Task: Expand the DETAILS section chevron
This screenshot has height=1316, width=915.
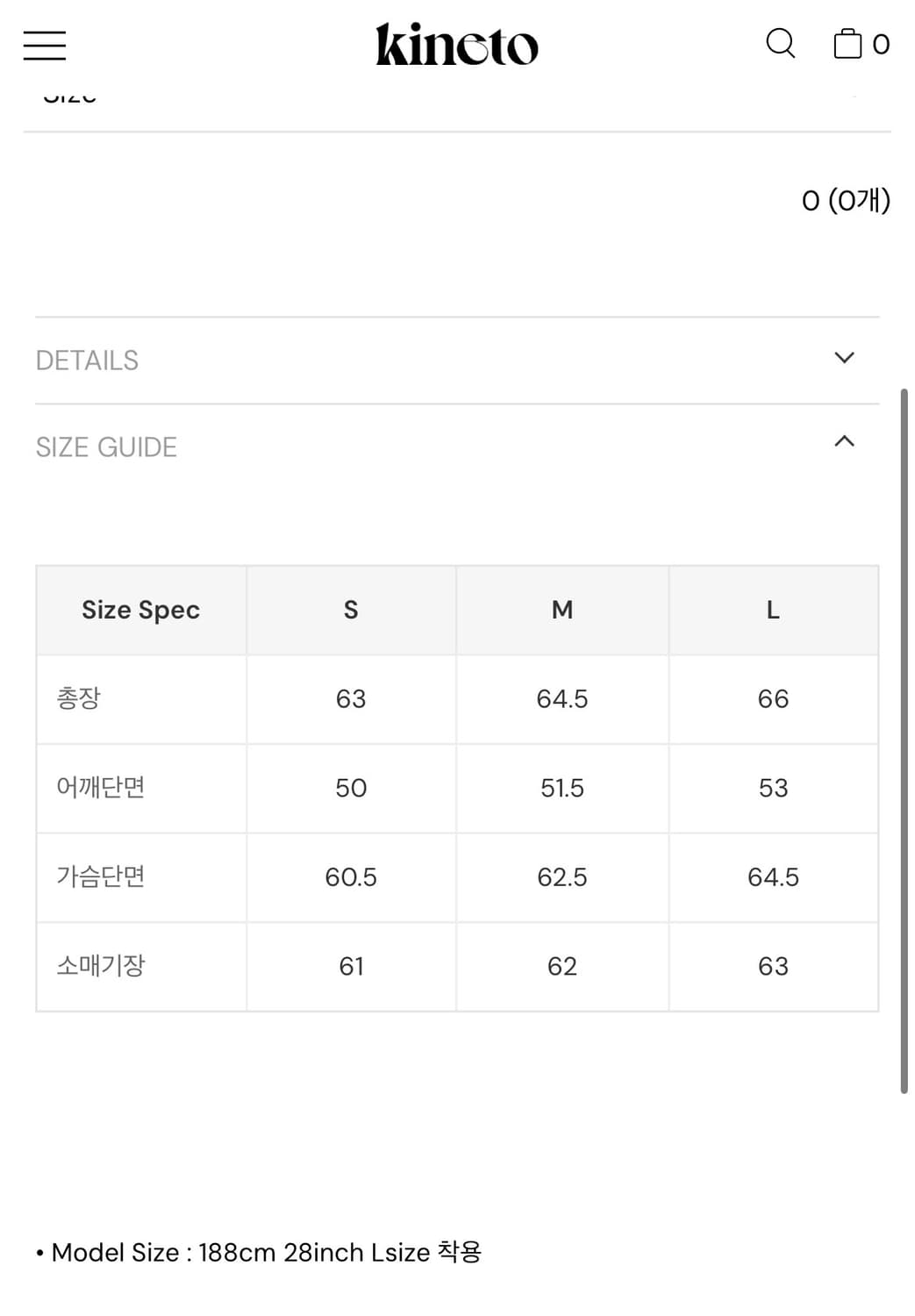Action: coord(844,358)
